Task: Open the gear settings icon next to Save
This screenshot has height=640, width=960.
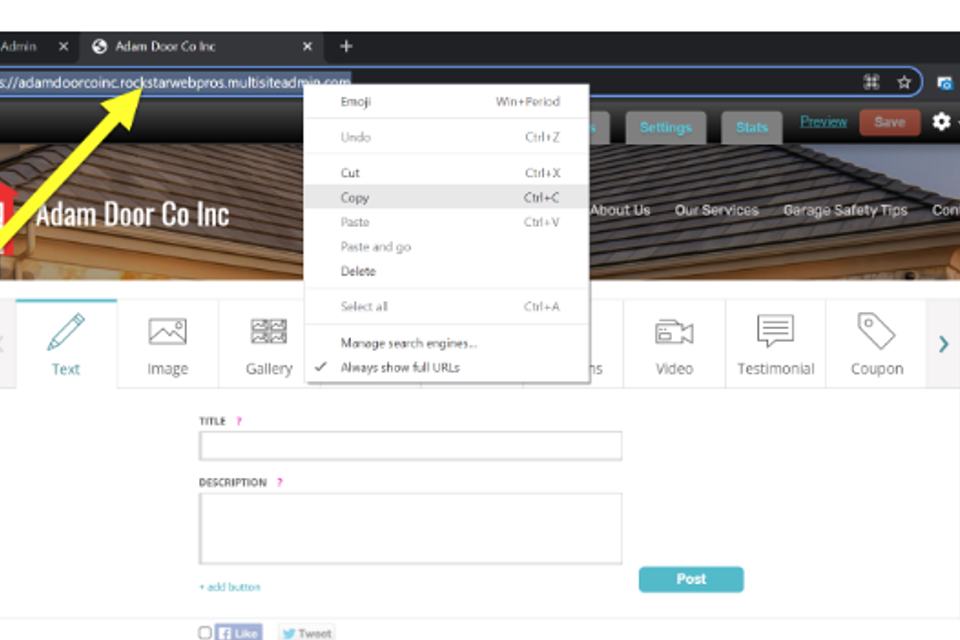Action: (941, 122)
